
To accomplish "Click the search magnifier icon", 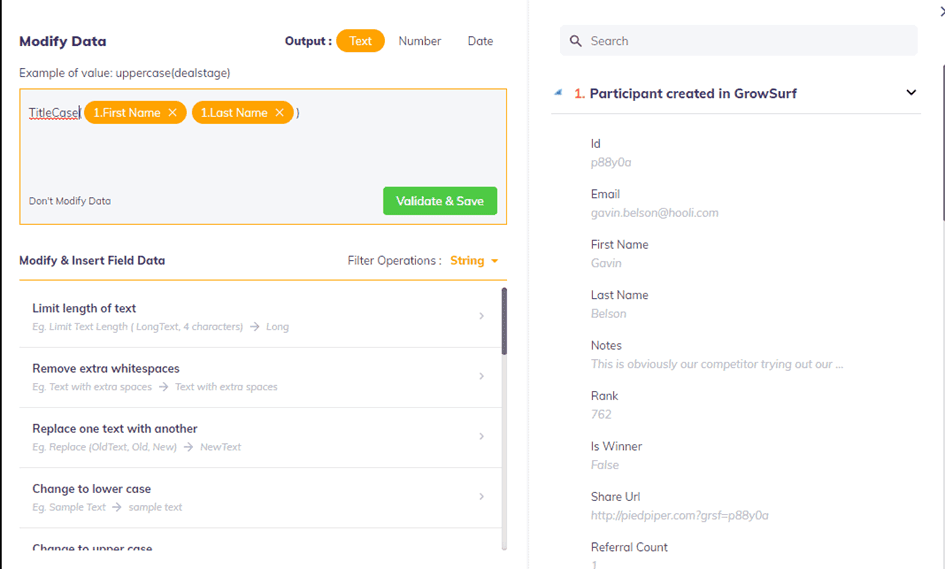I will coord(576,41).
